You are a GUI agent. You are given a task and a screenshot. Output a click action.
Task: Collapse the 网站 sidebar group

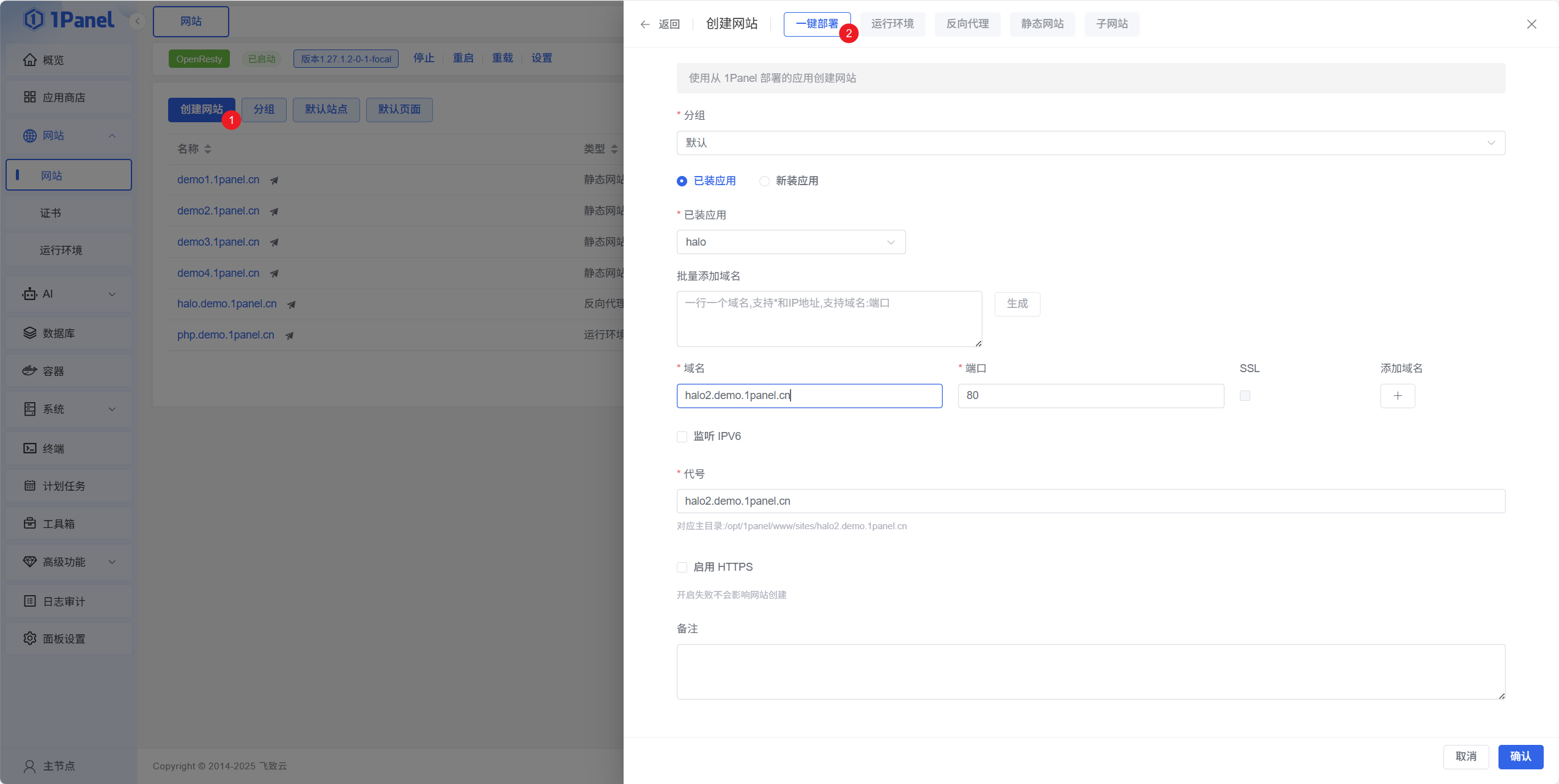112,136
